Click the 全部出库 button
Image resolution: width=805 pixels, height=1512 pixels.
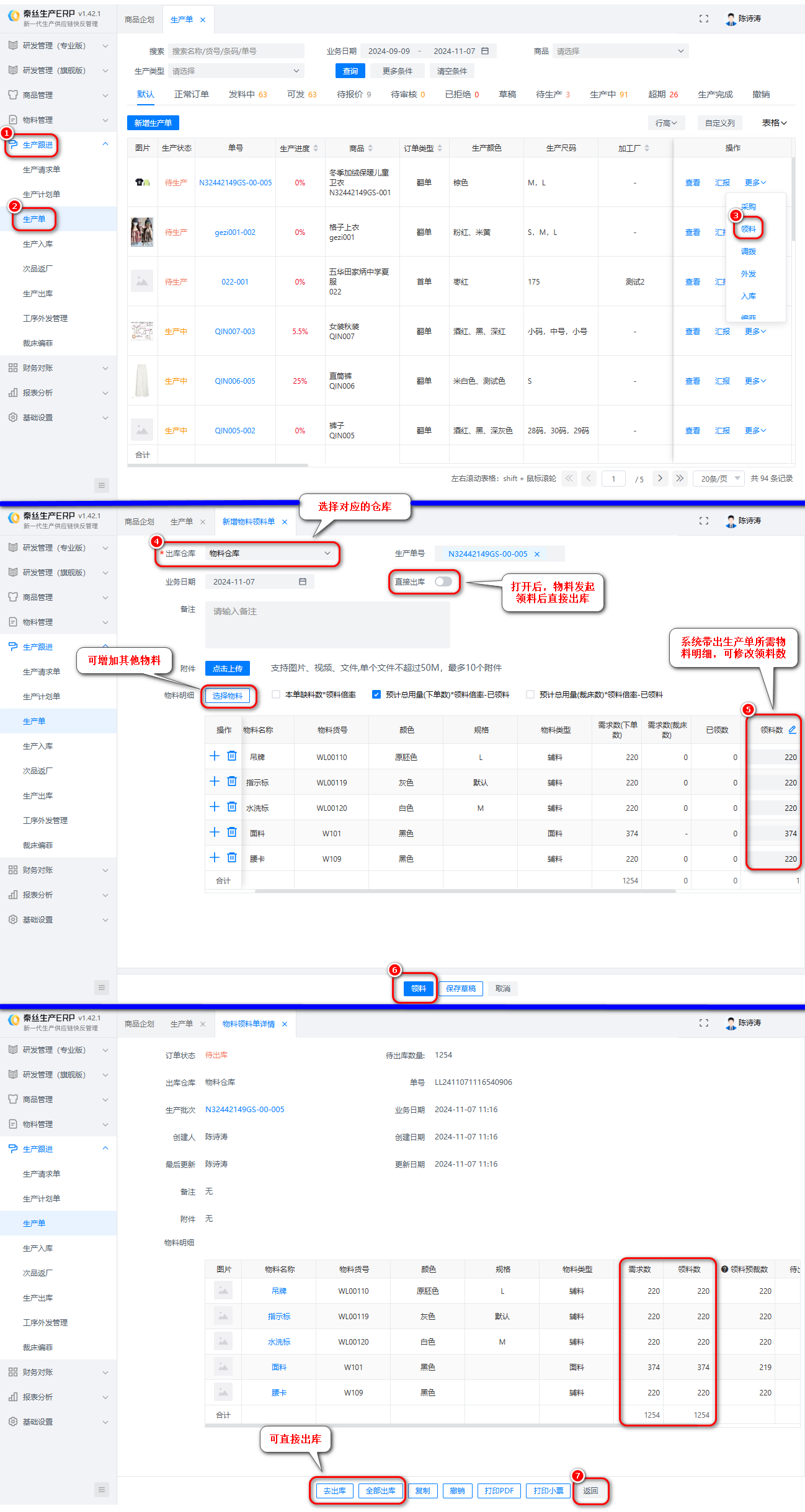(x=380, y=1490)
